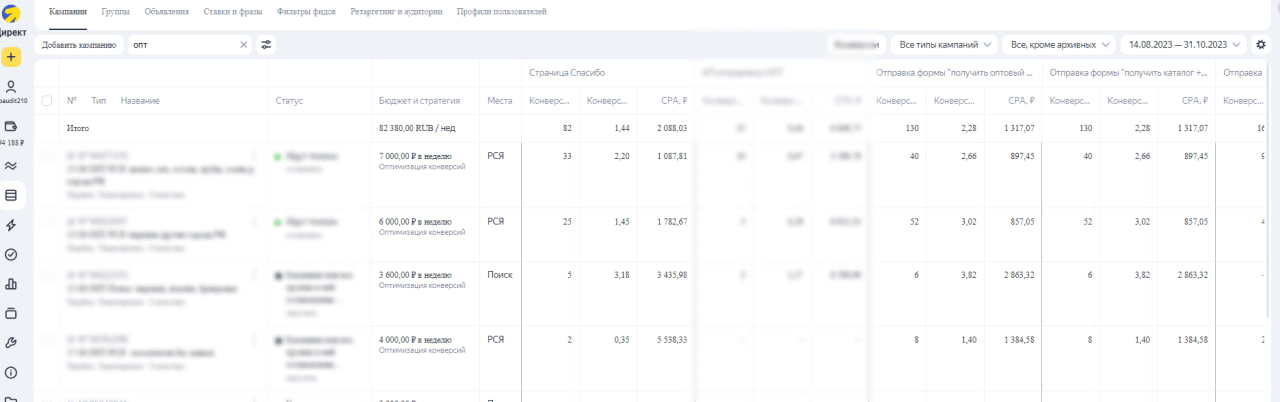1280x402 pixels.
Task: Open the wrench tools icon
Action: coord(12,343)
